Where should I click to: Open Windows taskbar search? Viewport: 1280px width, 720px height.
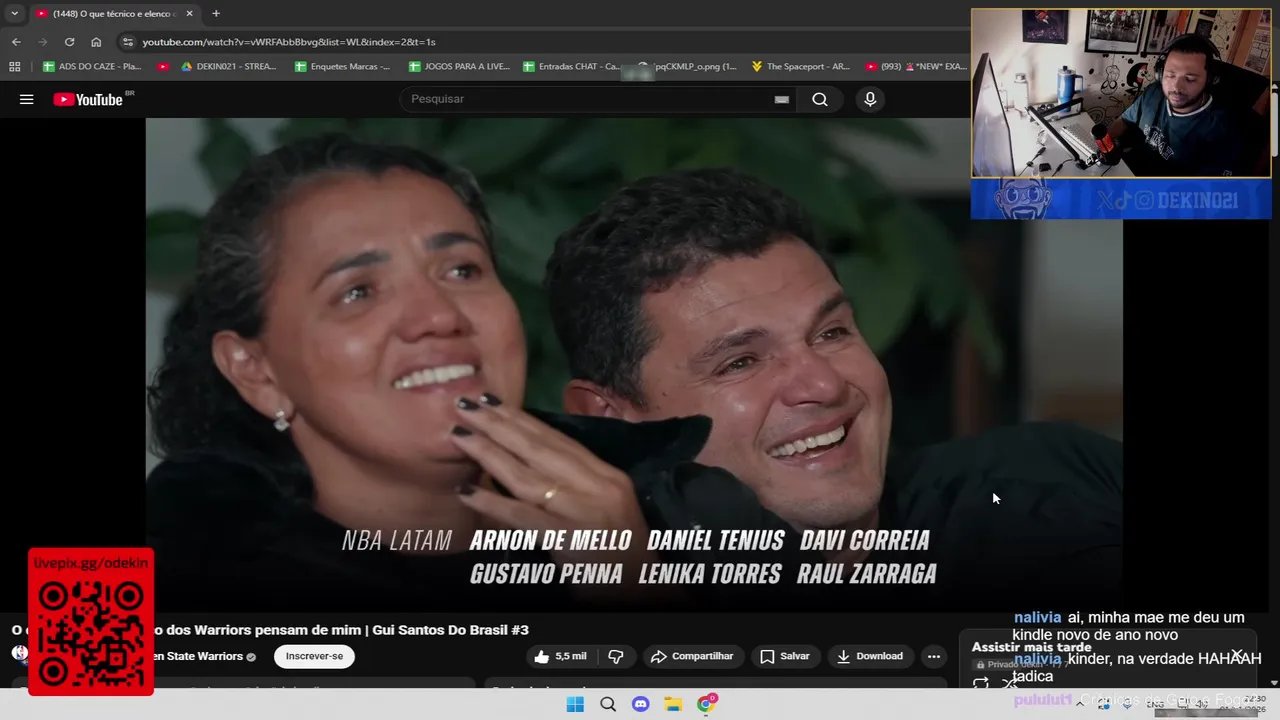click(x=608, y=704)
